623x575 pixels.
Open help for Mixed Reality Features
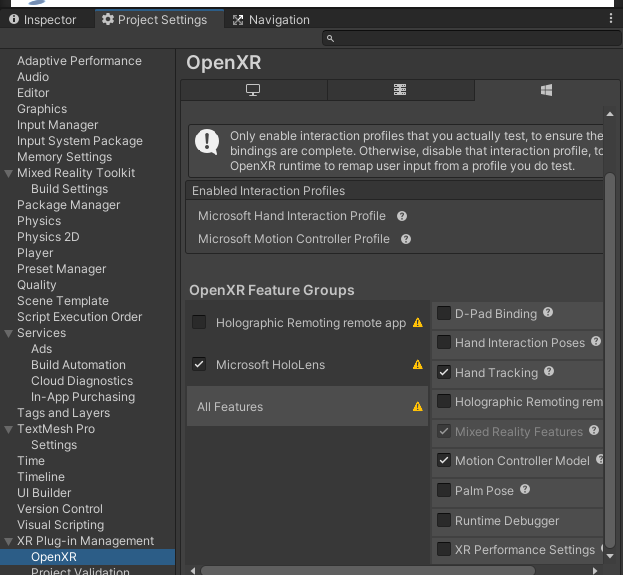click(x=594, y=430)
